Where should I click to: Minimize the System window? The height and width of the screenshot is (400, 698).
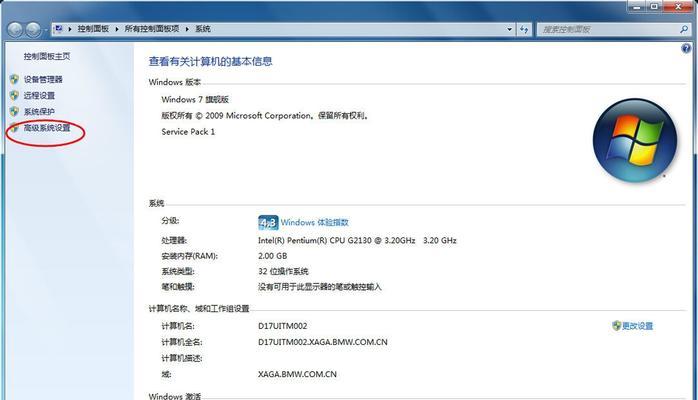tap(637, 6)
